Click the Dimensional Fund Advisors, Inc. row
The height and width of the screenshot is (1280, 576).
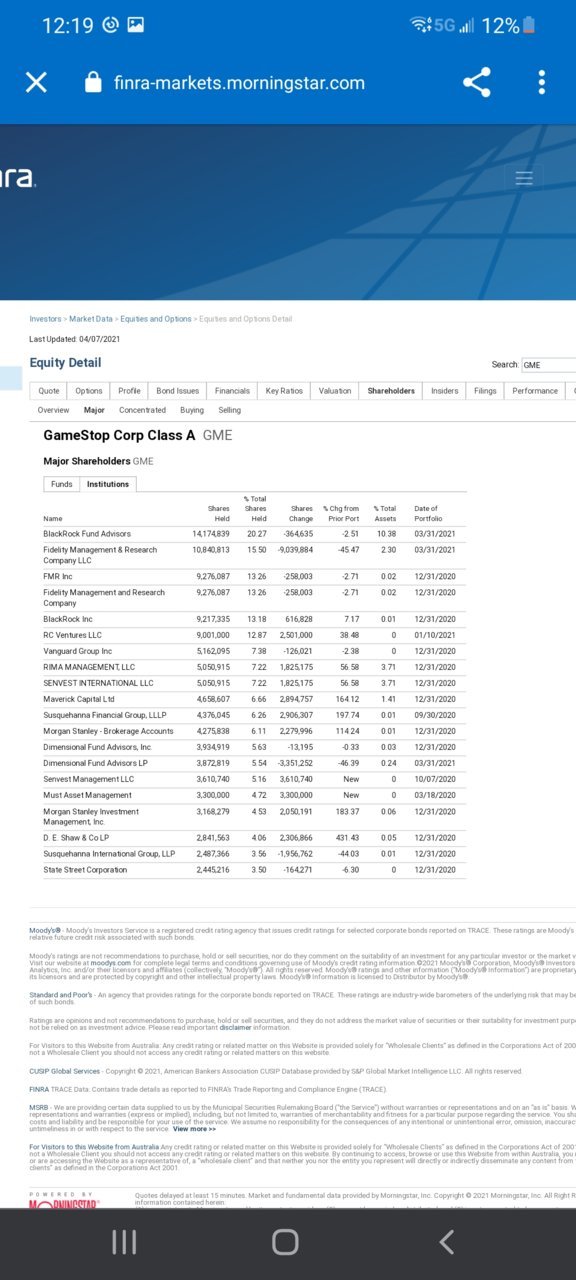[x=97, y=747]
